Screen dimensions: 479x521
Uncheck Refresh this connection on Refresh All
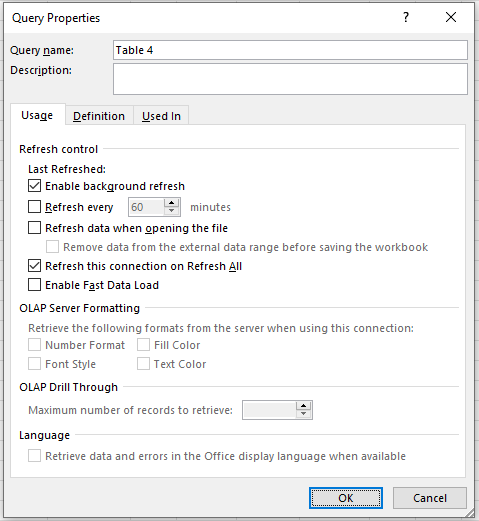(34, 266)
